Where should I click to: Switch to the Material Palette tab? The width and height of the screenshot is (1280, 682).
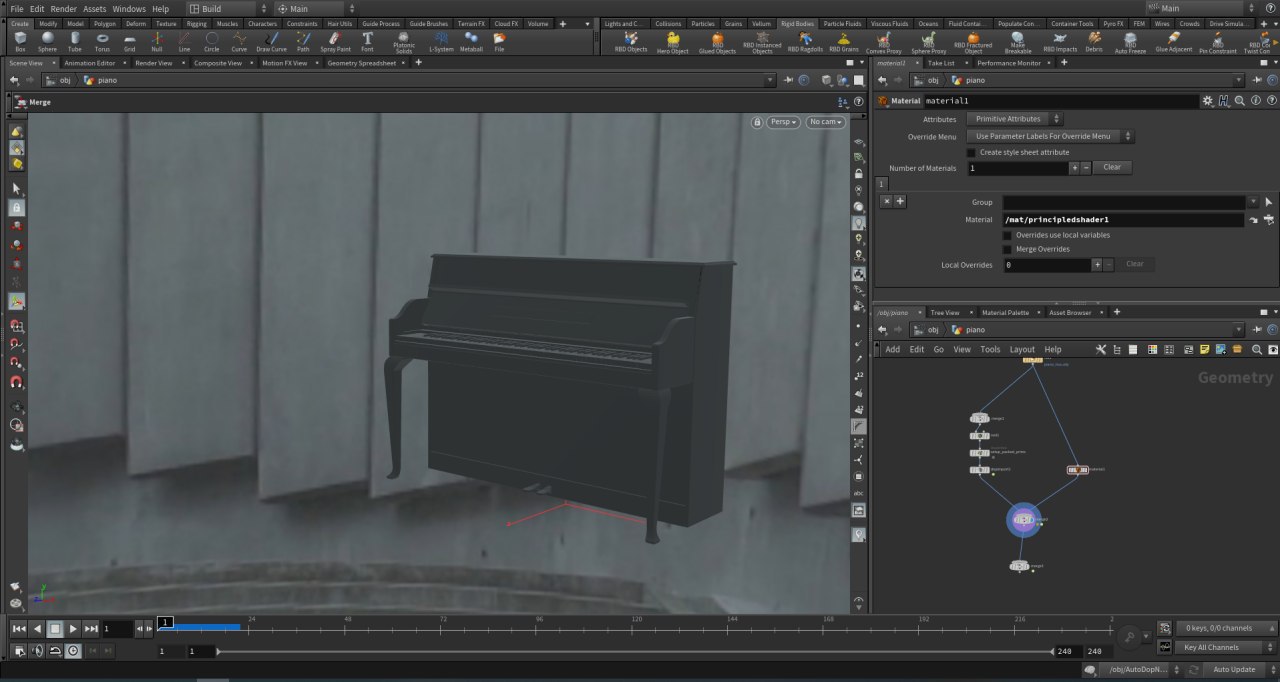(x=1005, y=313)
